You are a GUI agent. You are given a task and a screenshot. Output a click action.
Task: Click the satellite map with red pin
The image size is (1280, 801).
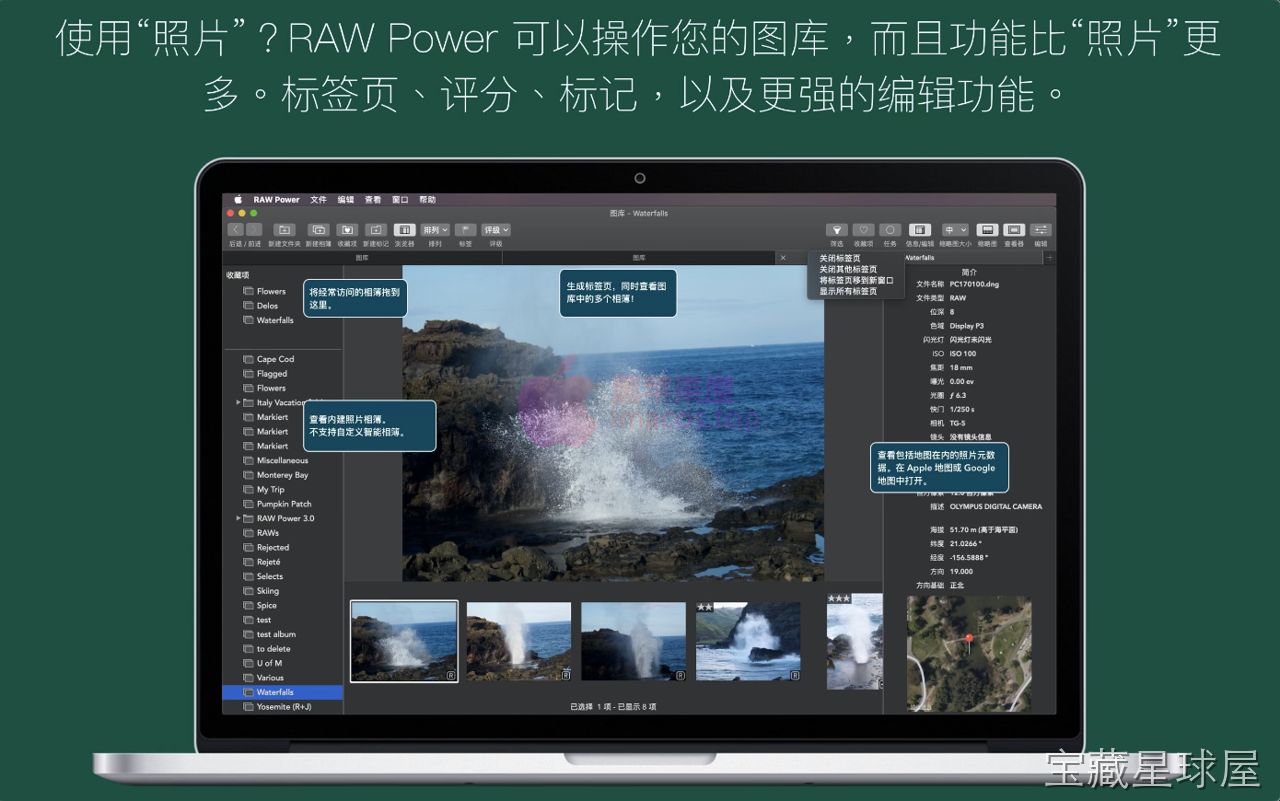pyautogui.click(x=968, y=655)
